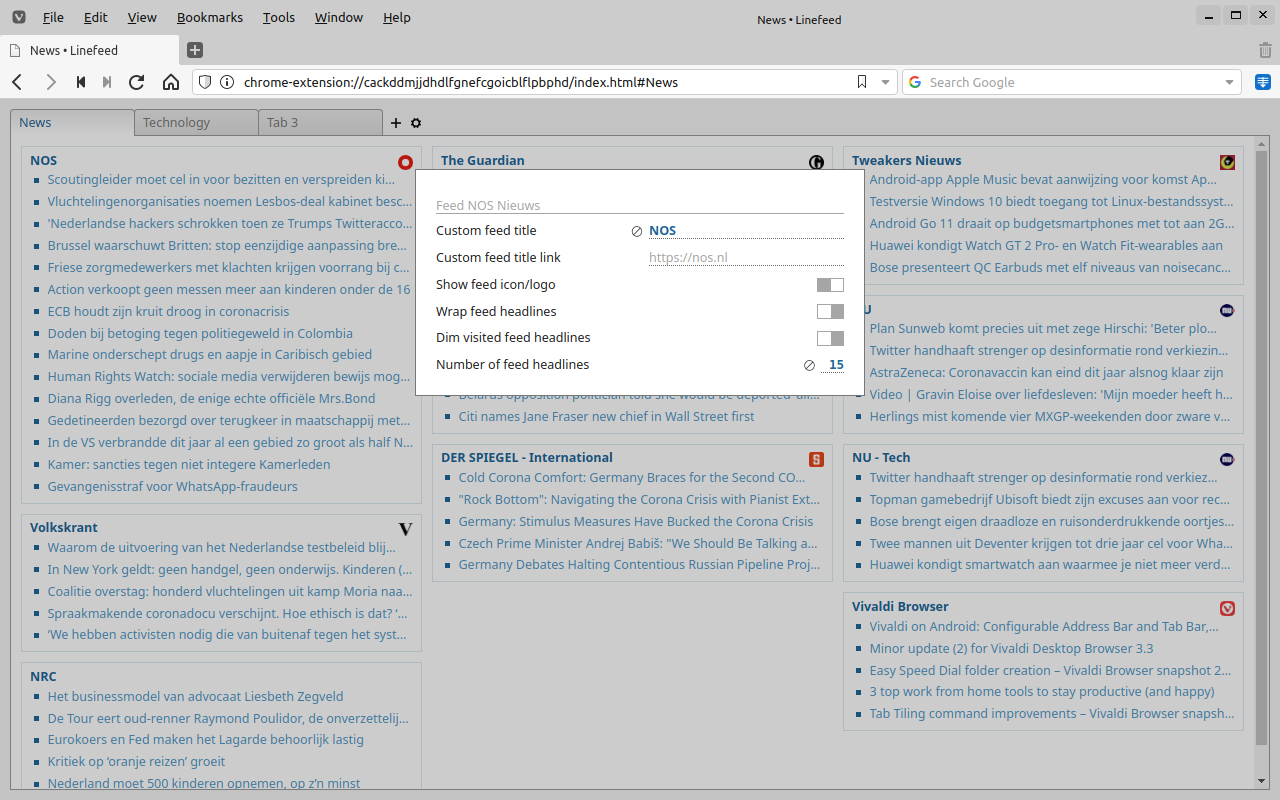Reload the current page
This screenshot has width=1280, height=800.
(137, 82)
